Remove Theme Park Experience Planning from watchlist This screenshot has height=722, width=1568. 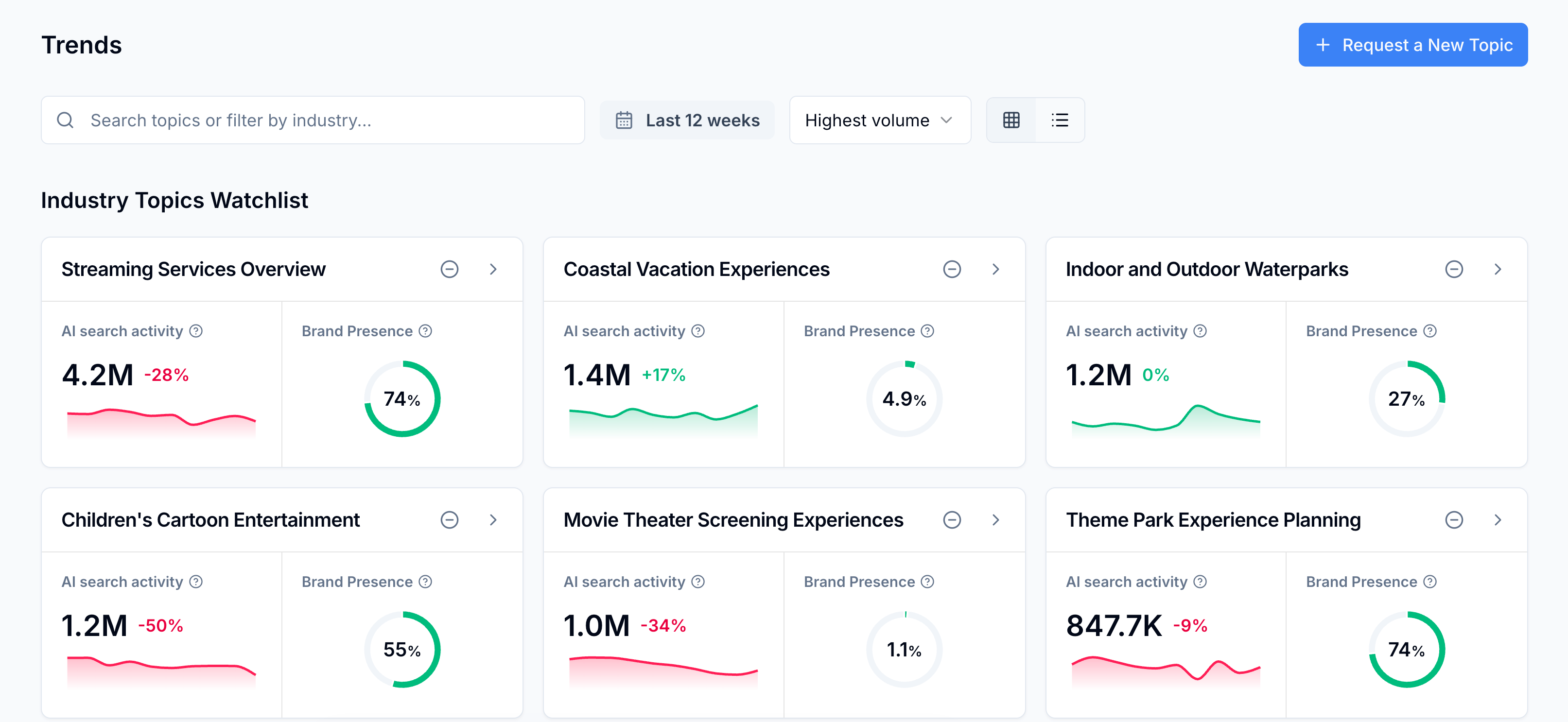pos(1454,519)
